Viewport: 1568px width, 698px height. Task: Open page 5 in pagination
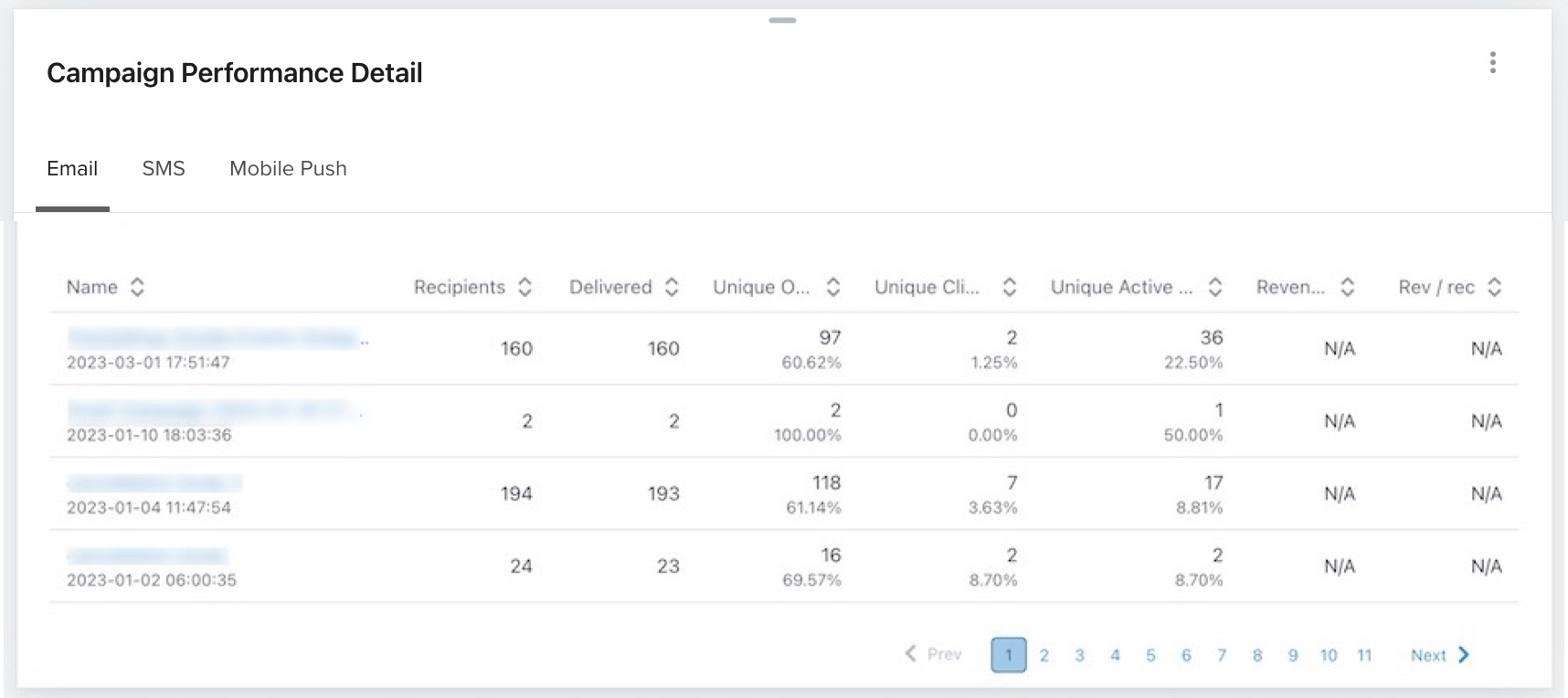coord(1150,655)
